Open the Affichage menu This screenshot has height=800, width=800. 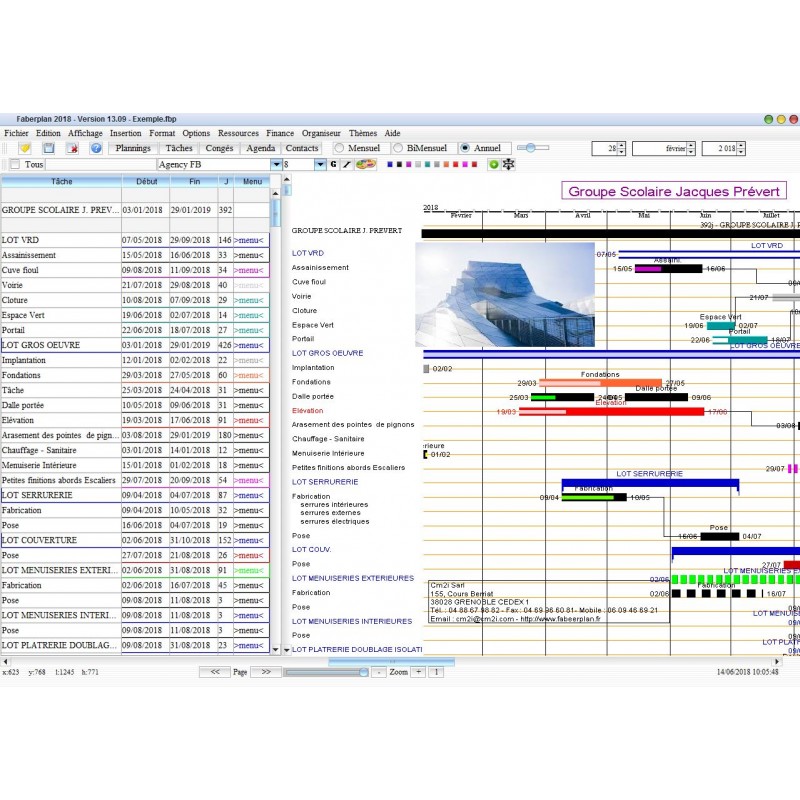point(85,133)
